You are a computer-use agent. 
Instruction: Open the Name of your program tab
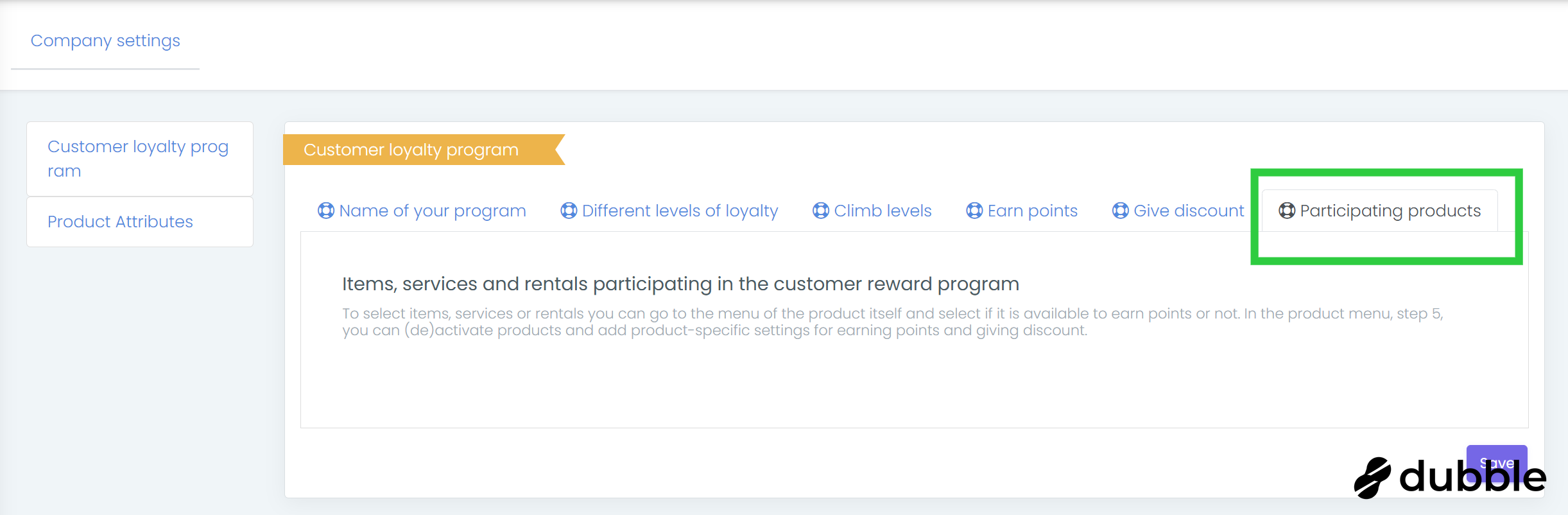pyautogui.click(x=432, y=211)
